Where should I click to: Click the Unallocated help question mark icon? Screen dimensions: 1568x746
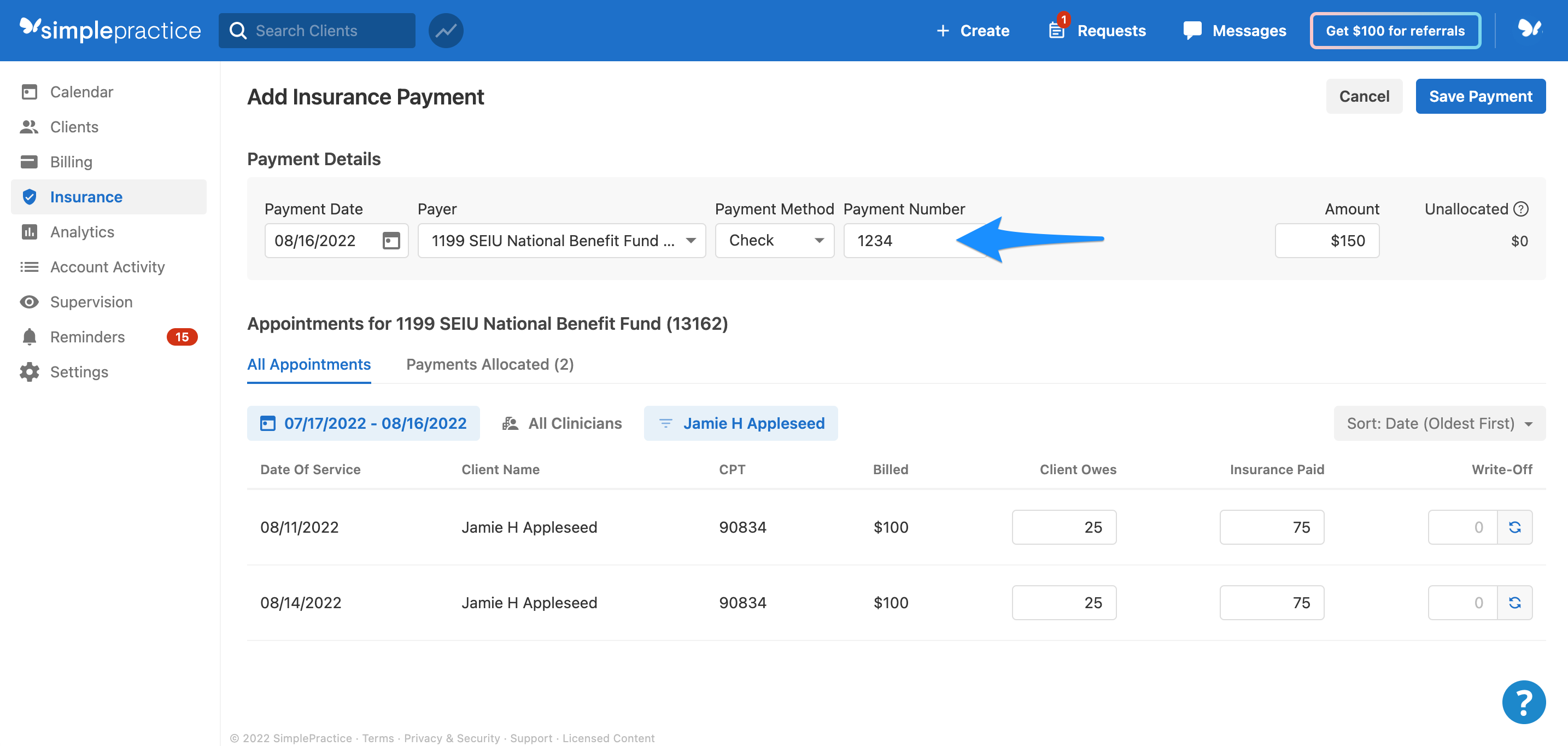pos(1522,209)
